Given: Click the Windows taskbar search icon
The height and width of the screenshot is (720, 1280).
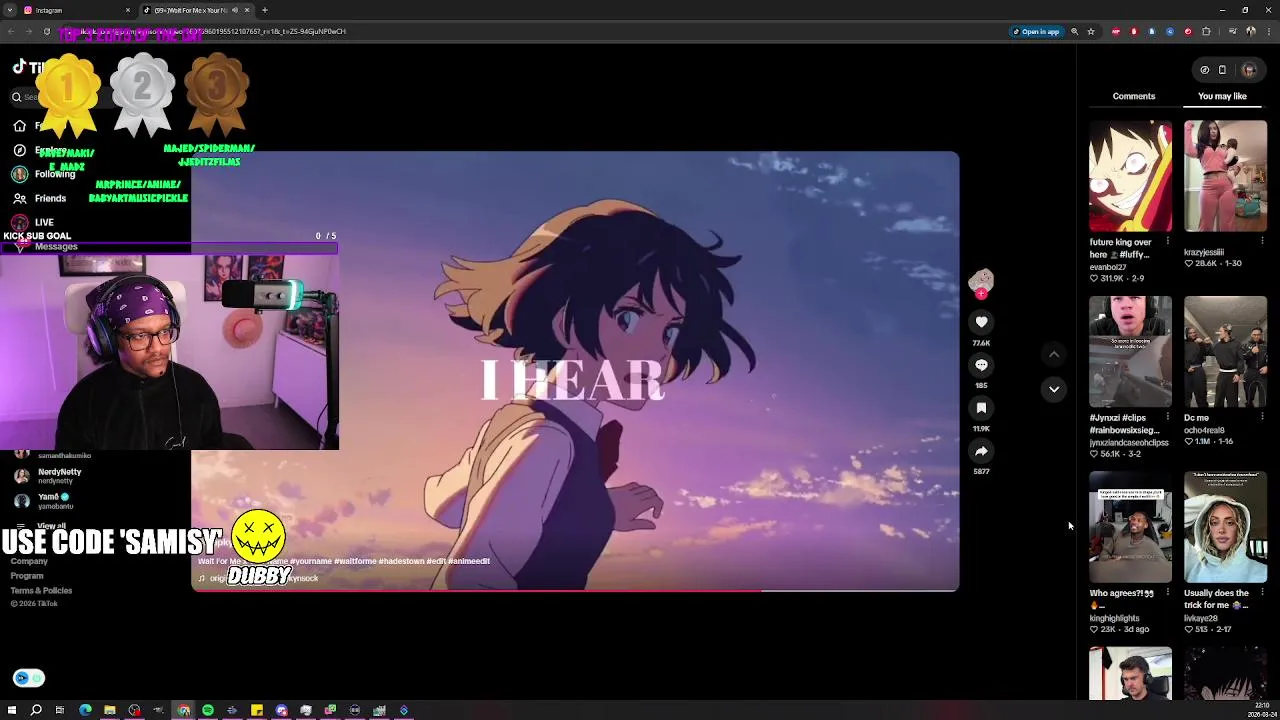Looking at the screenshot, I should tap(36, 710).
